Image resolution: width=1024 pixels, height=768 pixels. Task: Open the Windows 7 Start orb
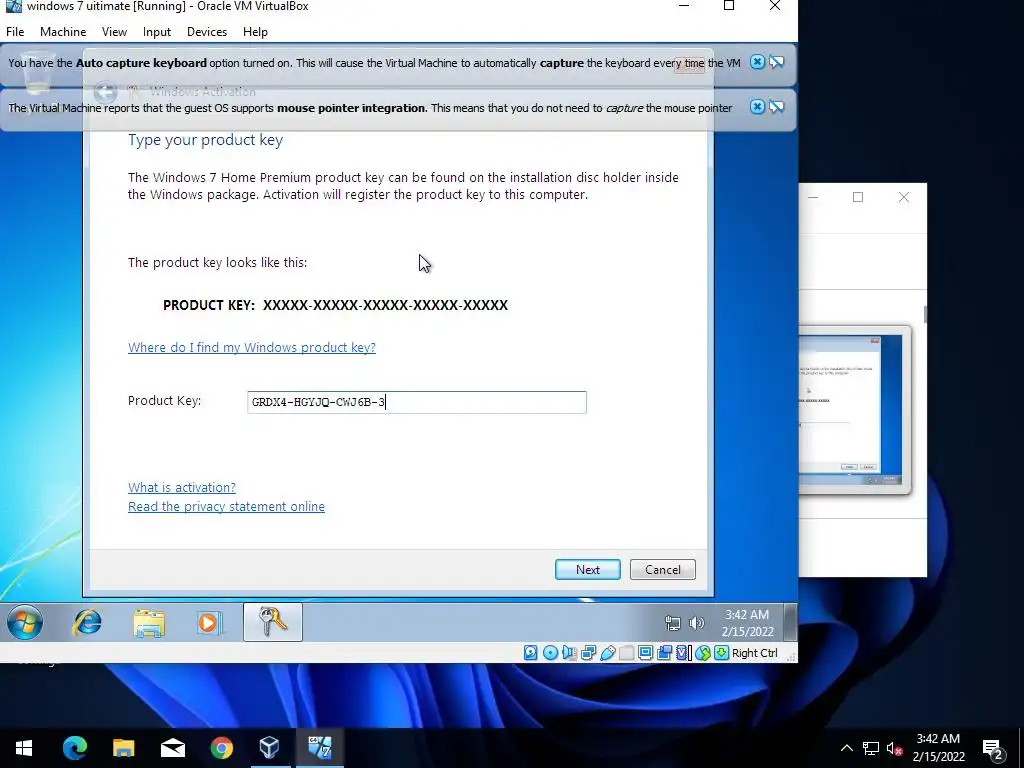coord(25,622)
